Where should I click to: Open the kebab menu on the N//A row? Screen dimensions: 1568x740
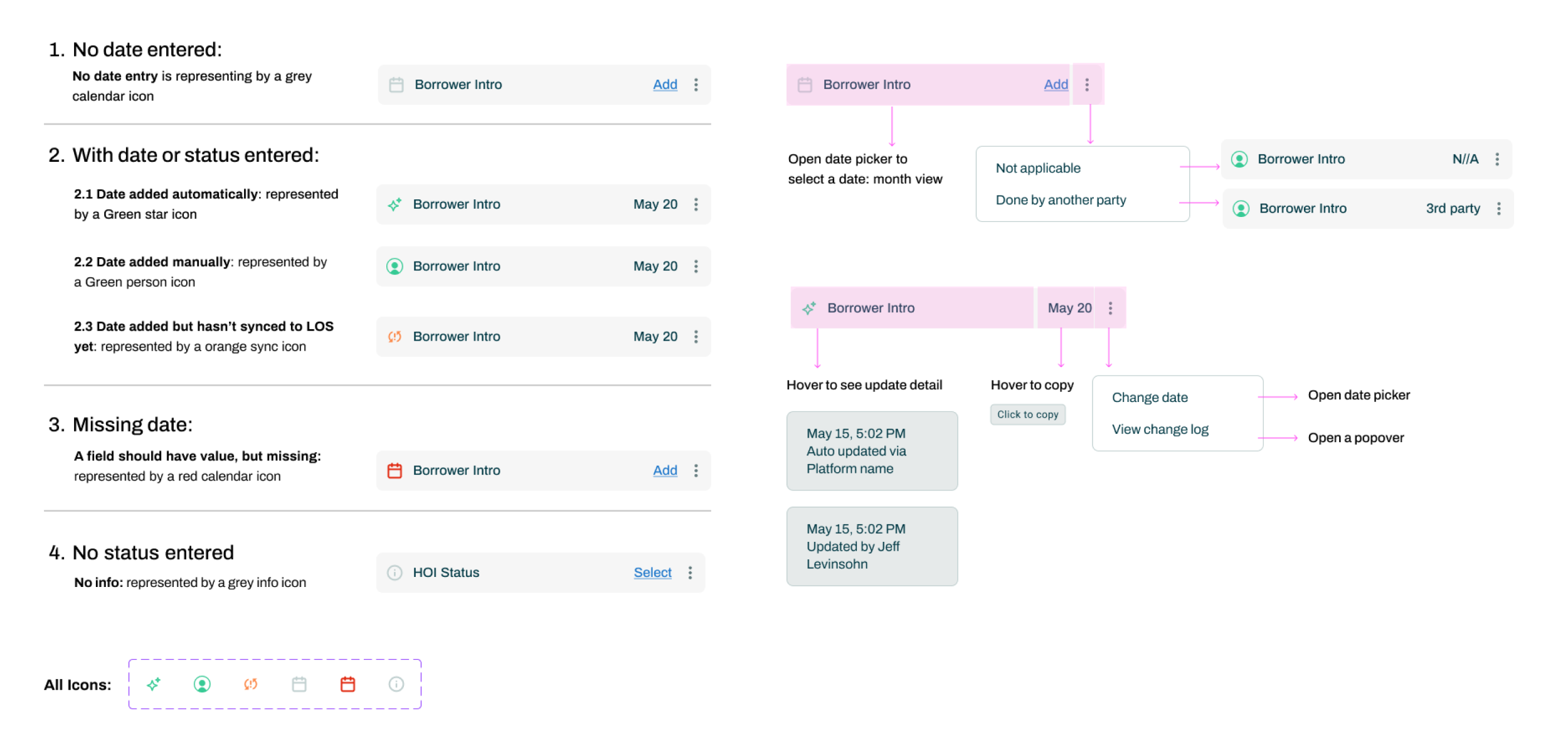[1498, 159]
